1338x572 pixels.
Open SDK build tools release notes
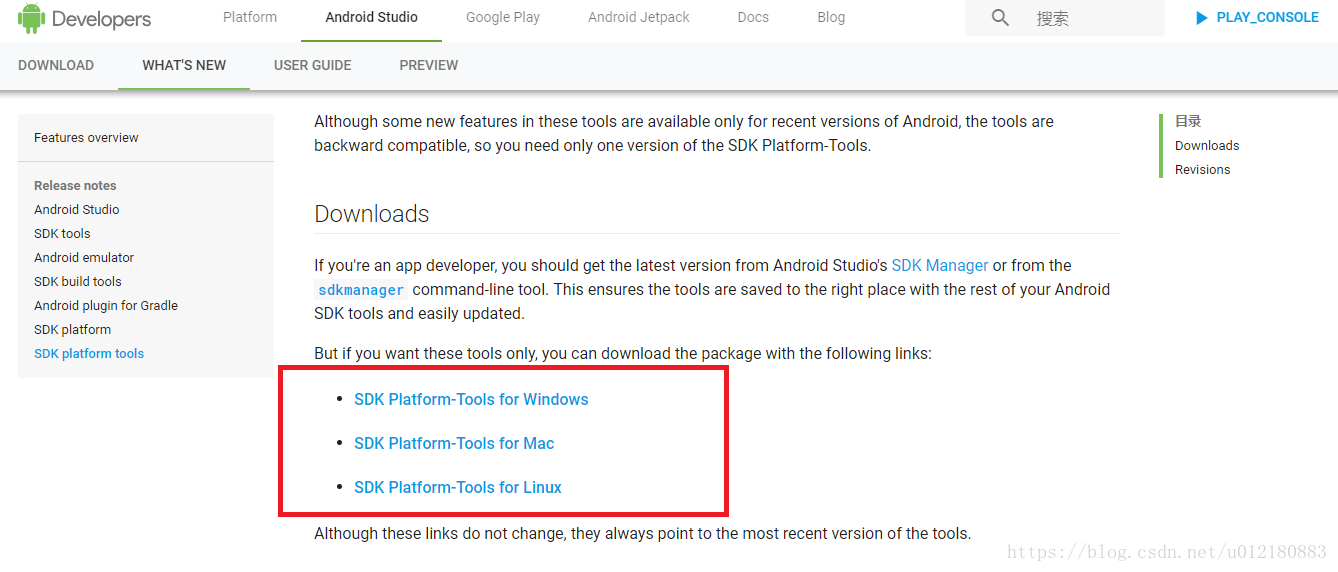tap(78, 281)
